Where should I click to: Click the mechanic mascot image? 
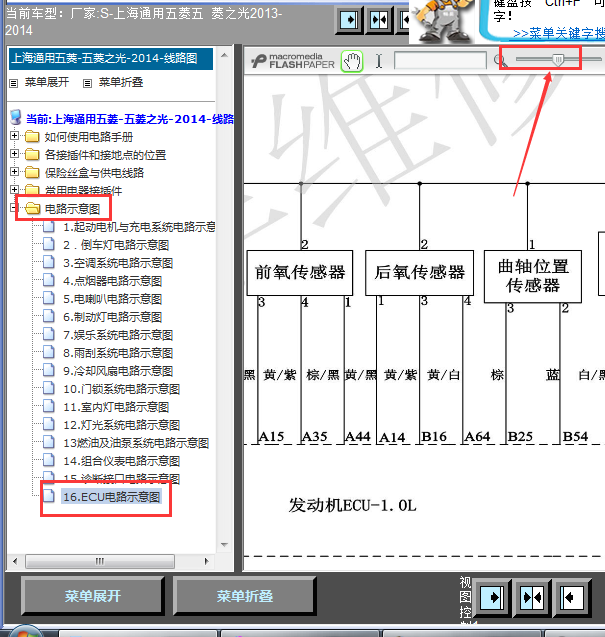point(443,21)
